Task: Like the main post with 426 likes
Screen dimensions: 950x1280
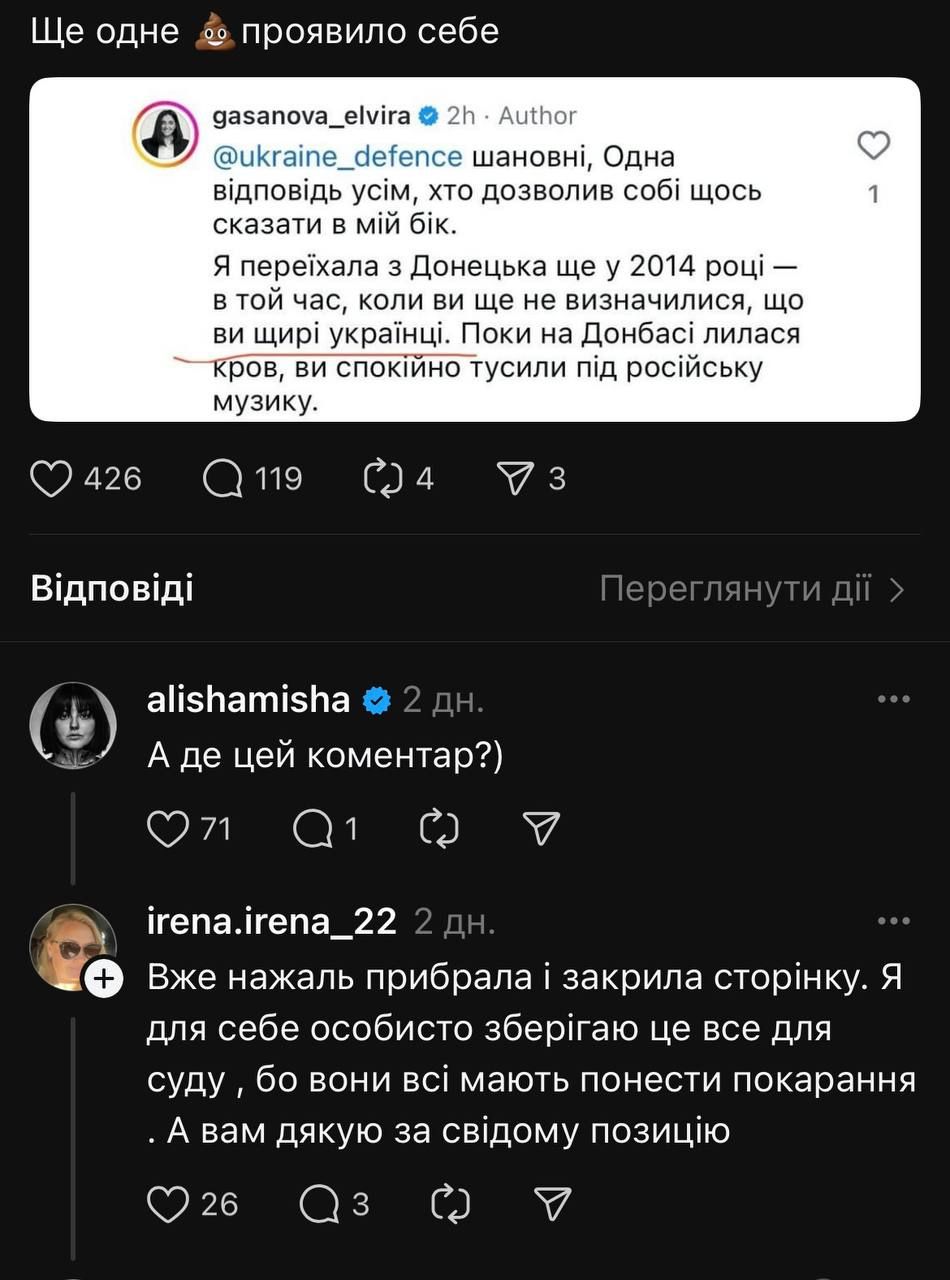Action: click(58, 479)
